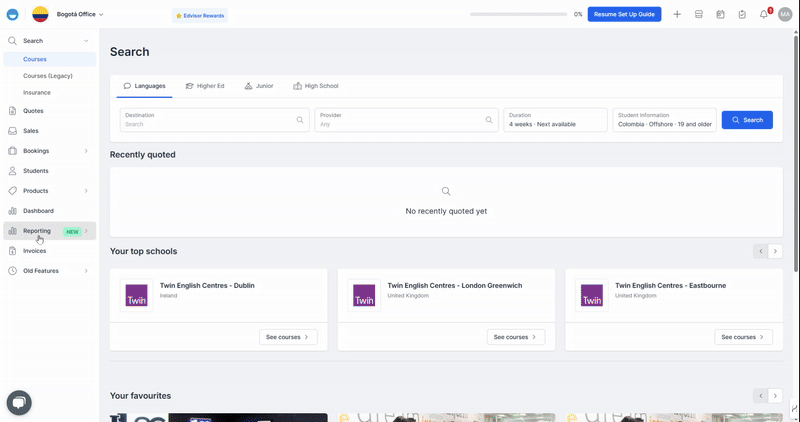Click the Destination search field
Viewport: 800px width, 422px height.
[214, 120]
